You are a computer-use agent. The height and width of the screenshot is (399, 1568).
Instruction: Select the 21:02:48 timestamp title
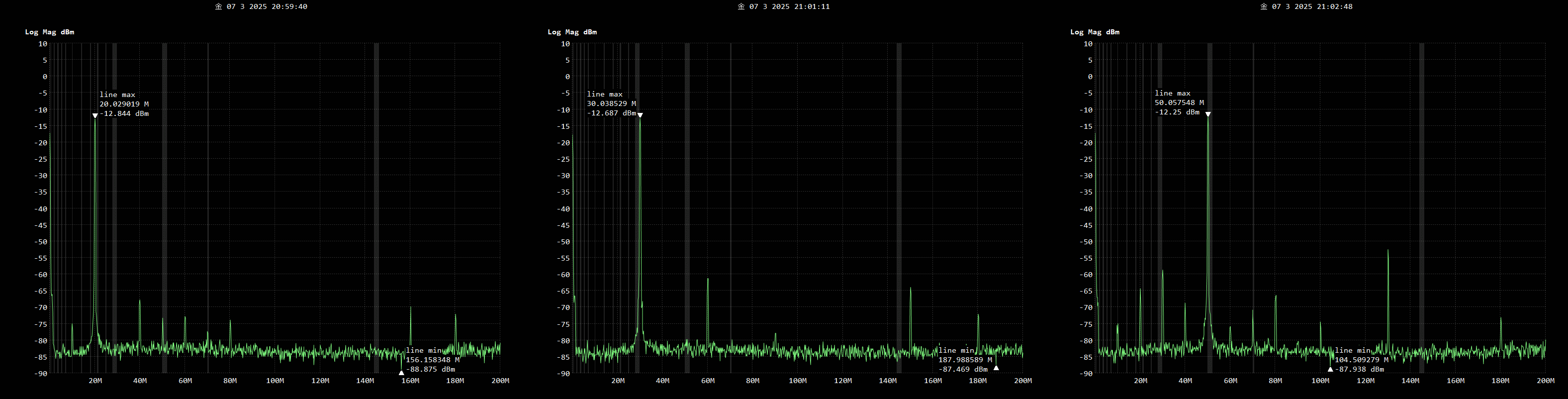pos(1306,6)
